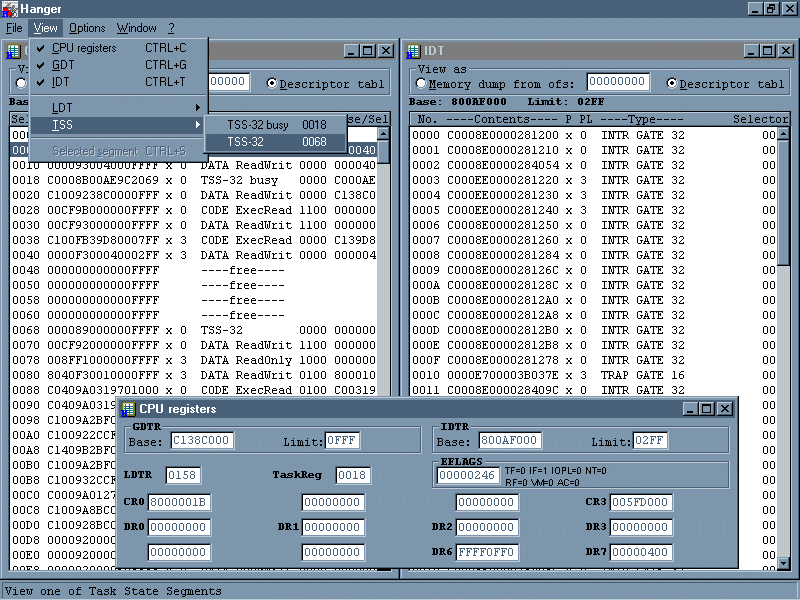Click the IDT list scrollbar down arrow
The width and height of the screenshot is (800, 600).
click(x=784, y=563)
